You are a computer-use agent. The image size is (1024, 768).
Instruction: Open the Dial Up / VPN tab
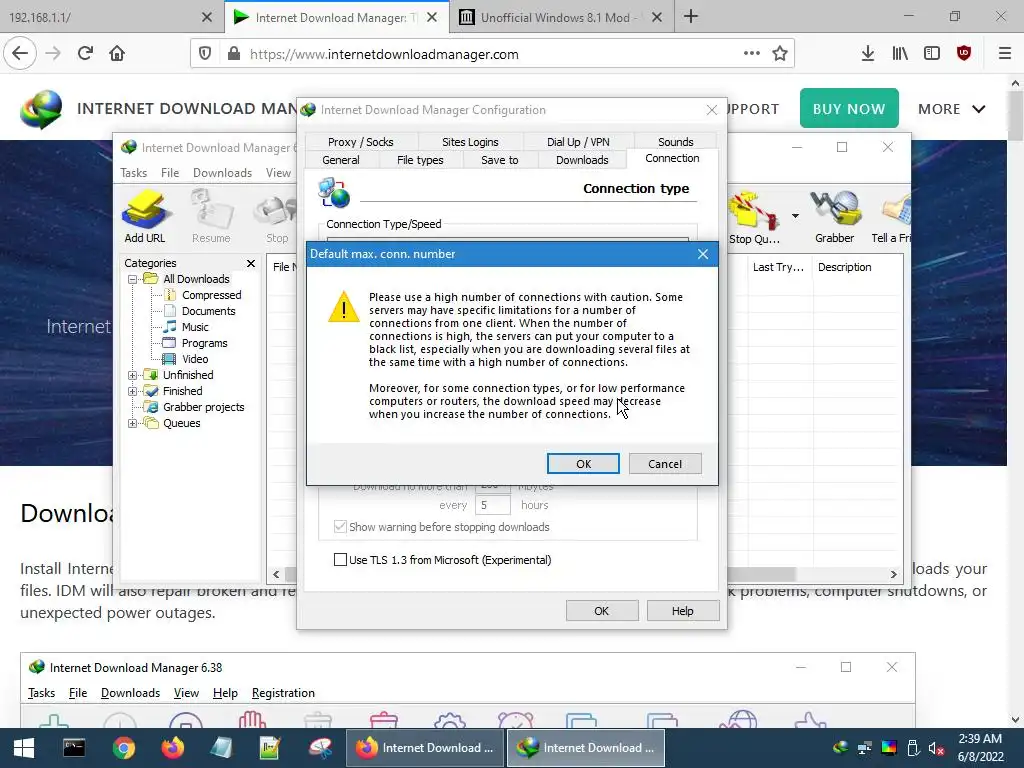578,142
